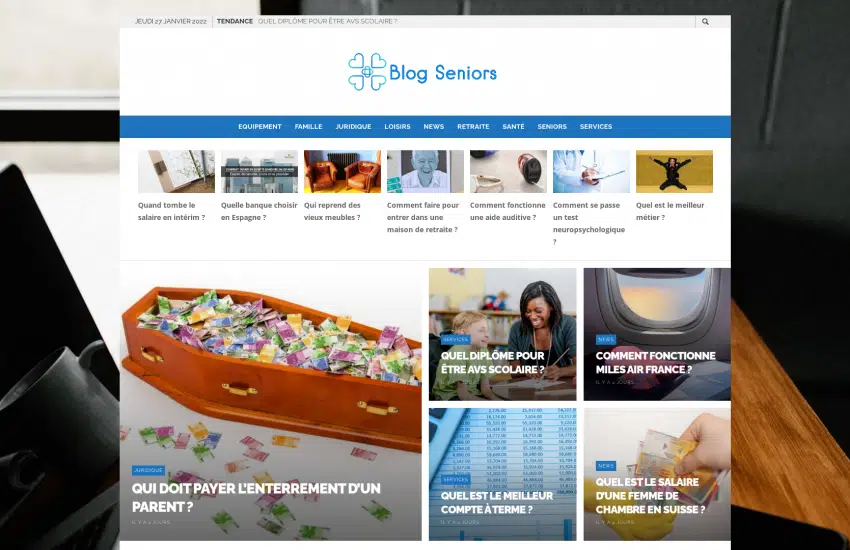Open the leather armchairs thumbnail image
The width and height of the screenshot is (850, 550).
click(342, 172)
